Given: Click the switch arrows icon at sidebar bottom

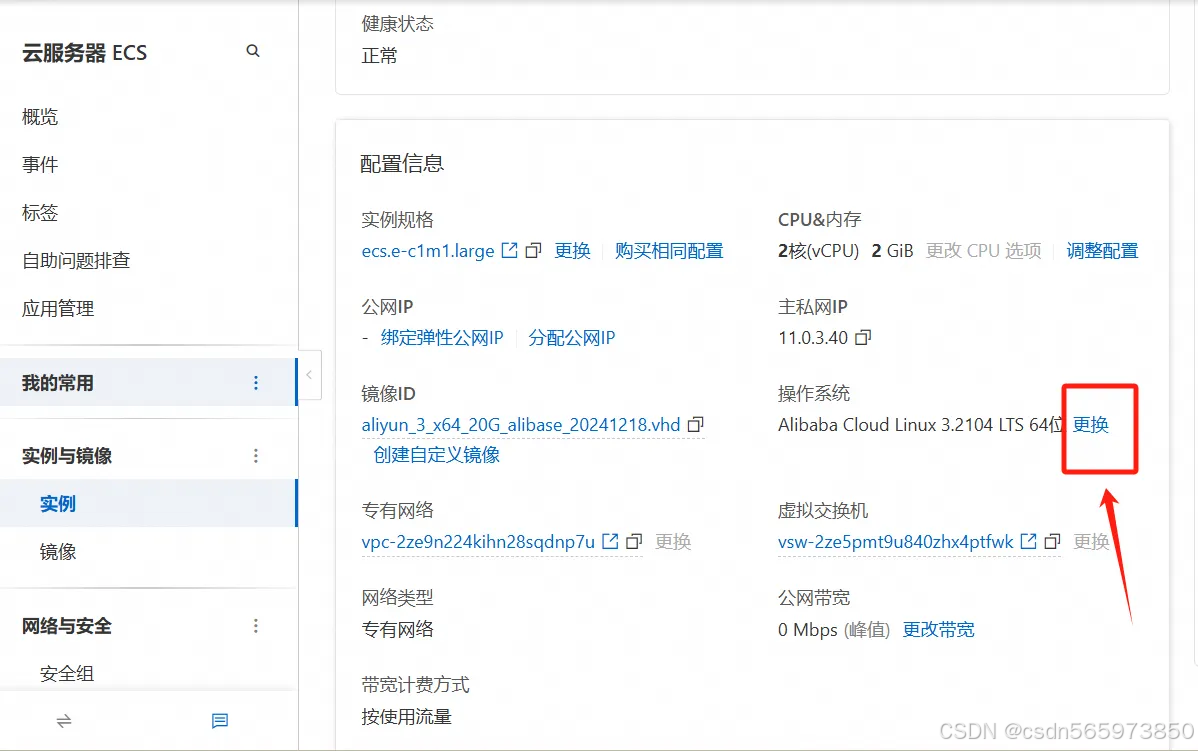Looking at the screenshot, I should click(64, 720).
